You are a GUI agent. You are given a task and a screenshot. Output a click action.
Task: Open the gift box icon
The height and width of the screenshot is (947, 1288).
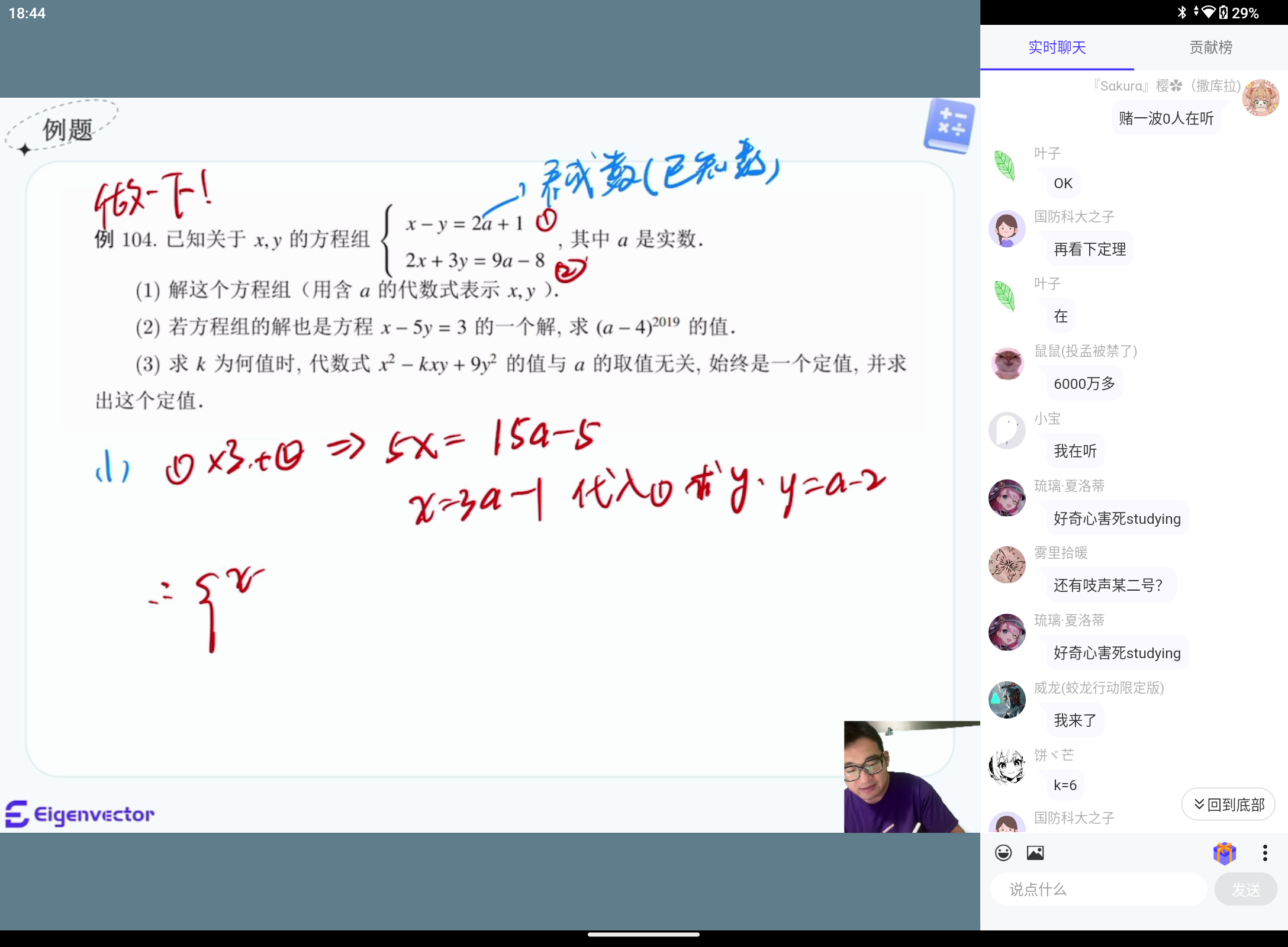[1224, 853]
